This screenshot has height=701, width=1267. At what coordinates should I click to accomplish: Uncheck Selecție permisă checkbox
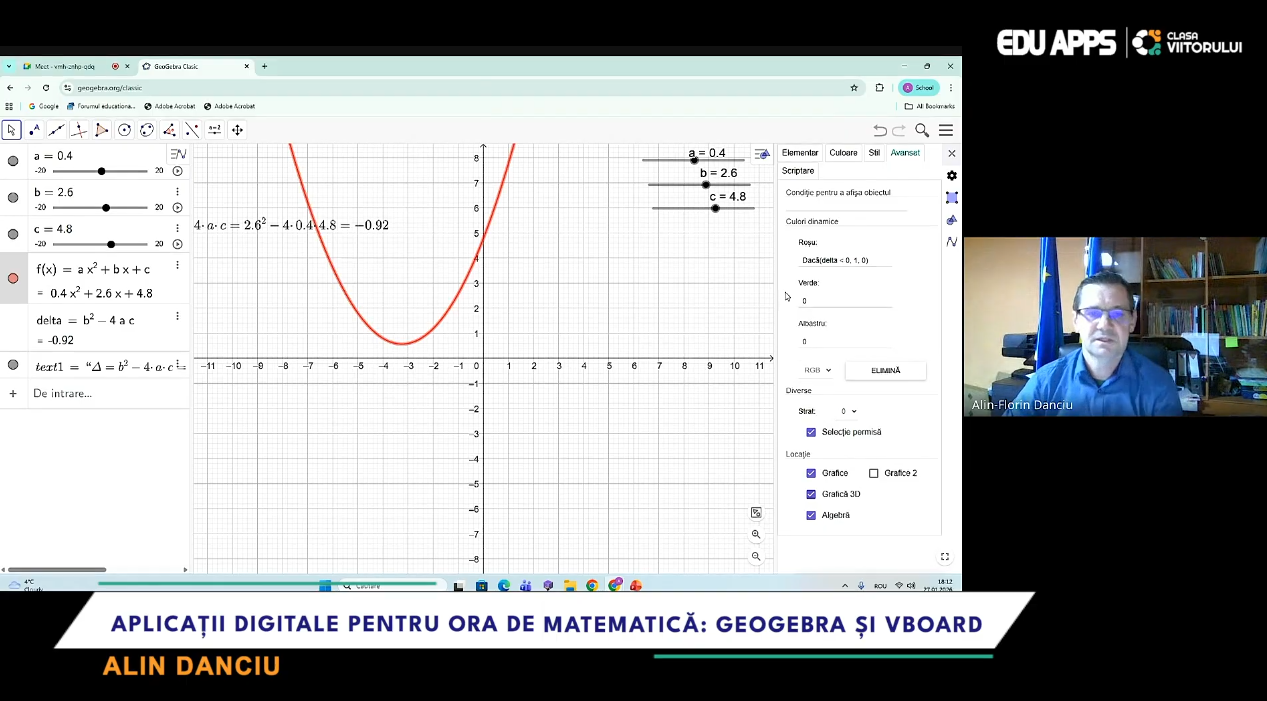pos(811,432)
